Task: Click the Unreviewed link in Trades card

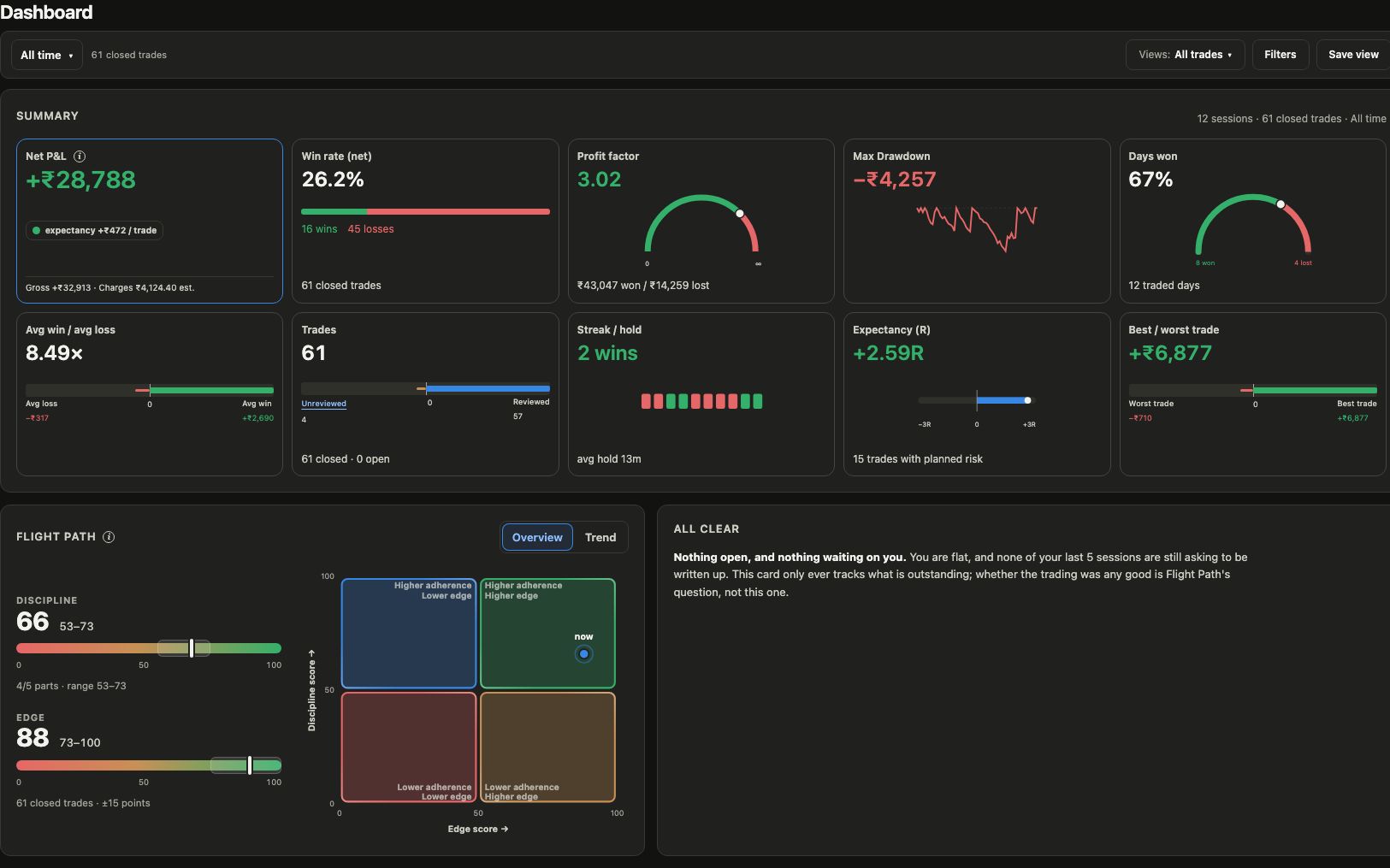Action: [323, 404]
